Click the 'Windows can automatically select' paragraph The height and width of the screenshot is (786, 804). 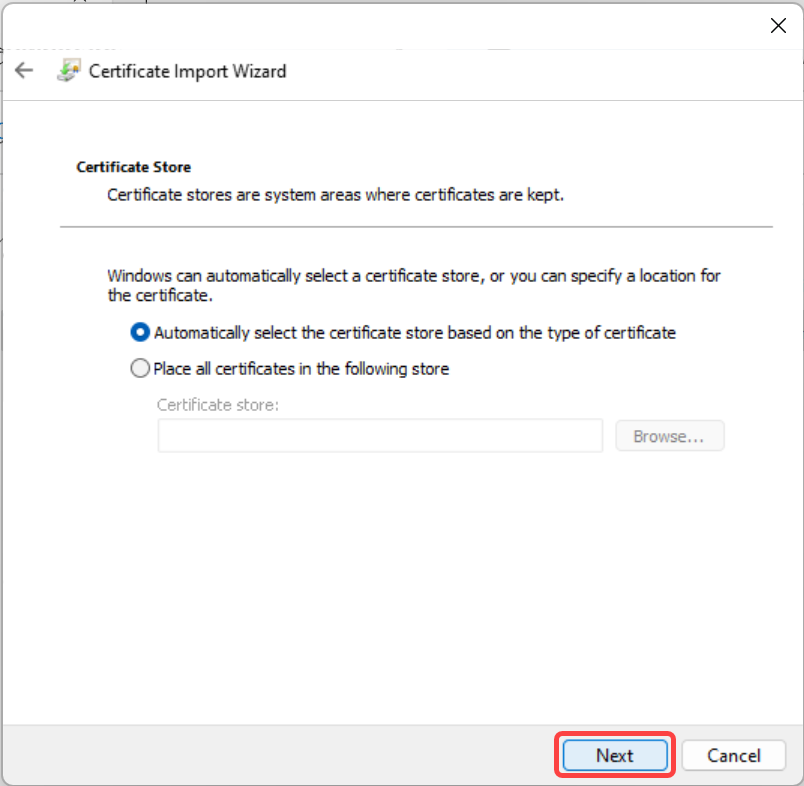[x=414, y=286]
